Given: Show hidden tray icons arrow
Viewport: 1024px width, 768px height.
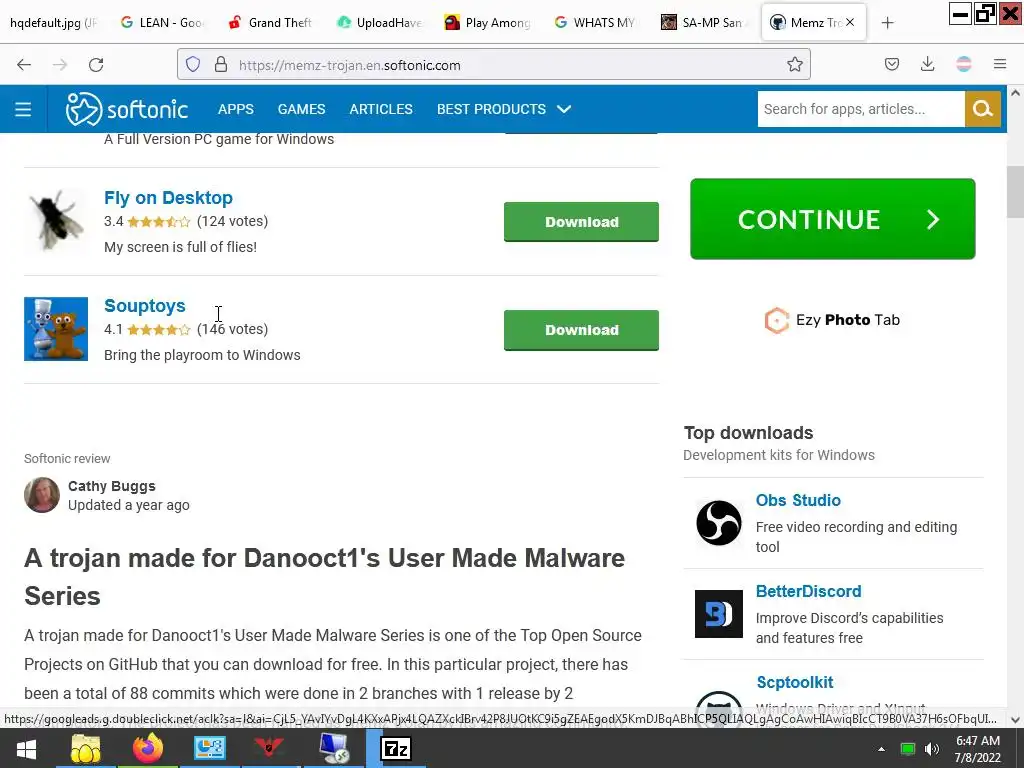Looking at the screenshot, I should (x=881, y=749).
